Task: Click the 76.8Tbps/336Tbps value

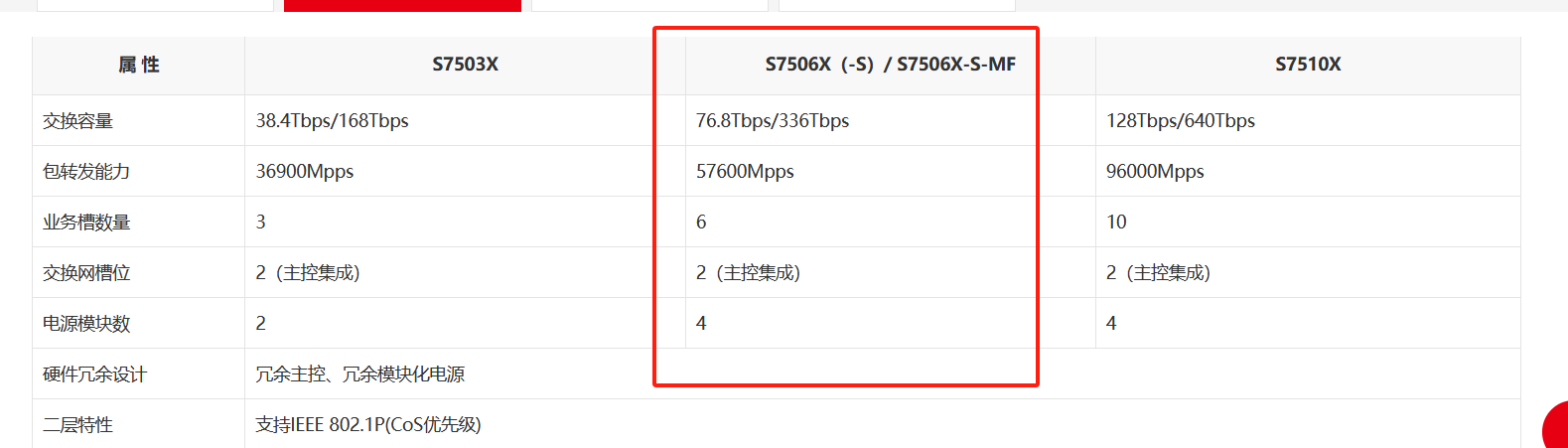Action: click(772, 121)
